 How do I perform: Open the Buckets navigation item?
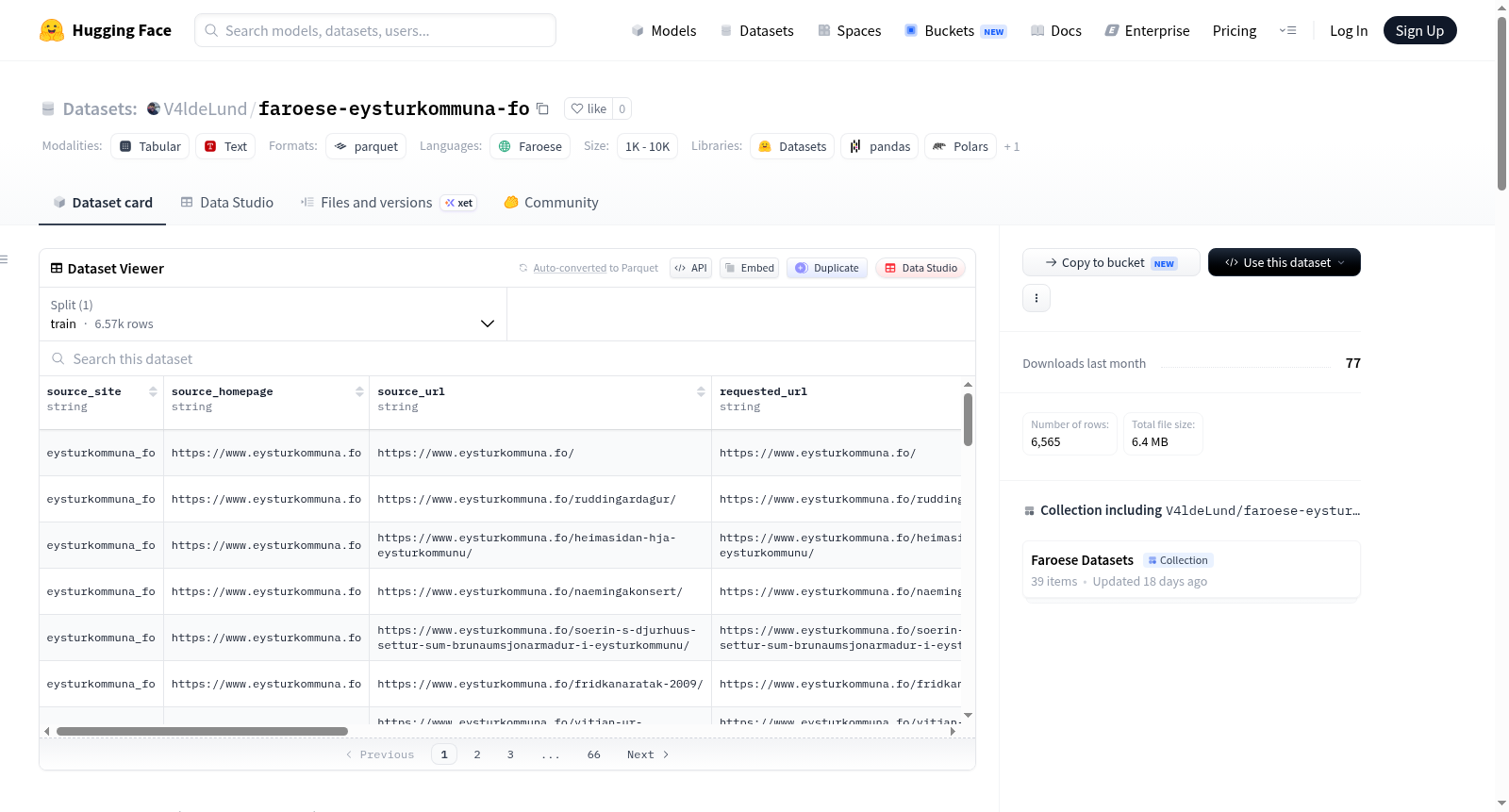955,30
